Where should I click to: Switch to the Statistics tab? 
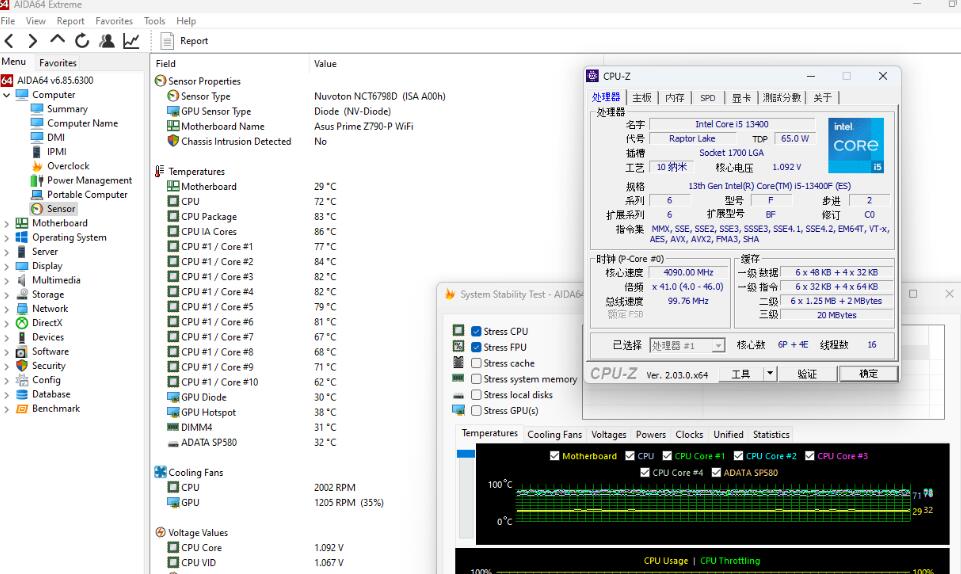tap(771, 434)
